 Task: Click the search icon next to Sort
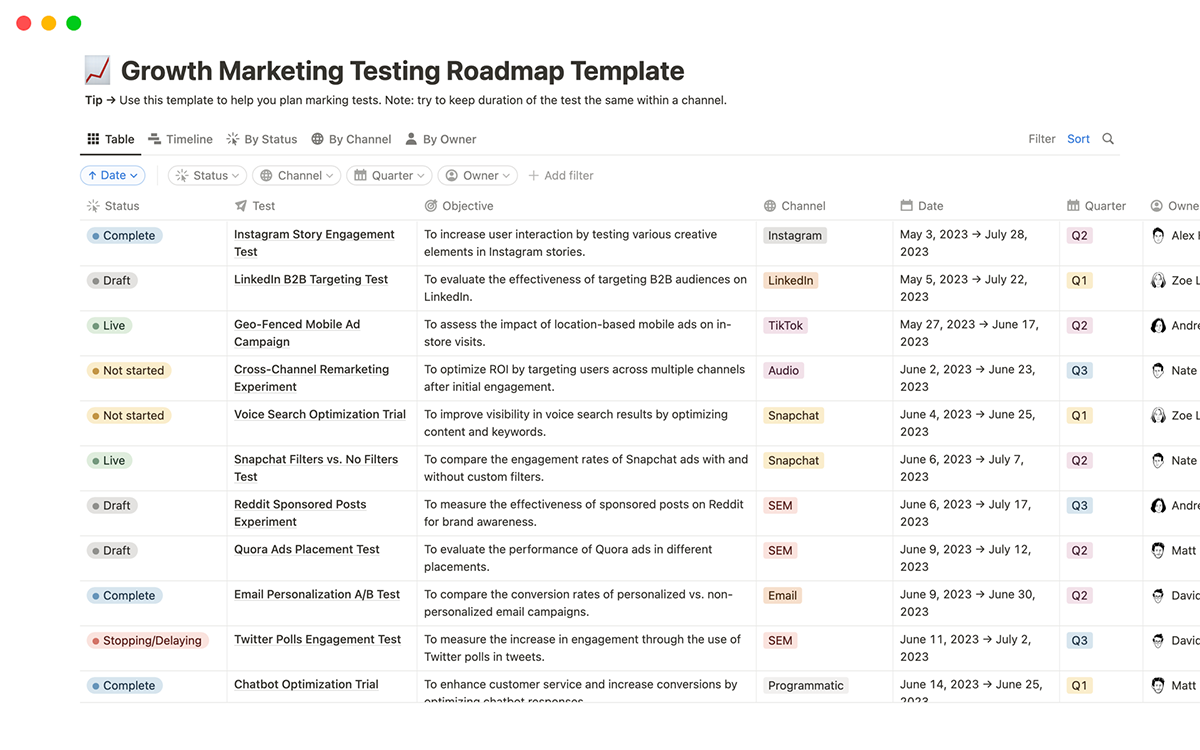click(x=1108, y=138)
